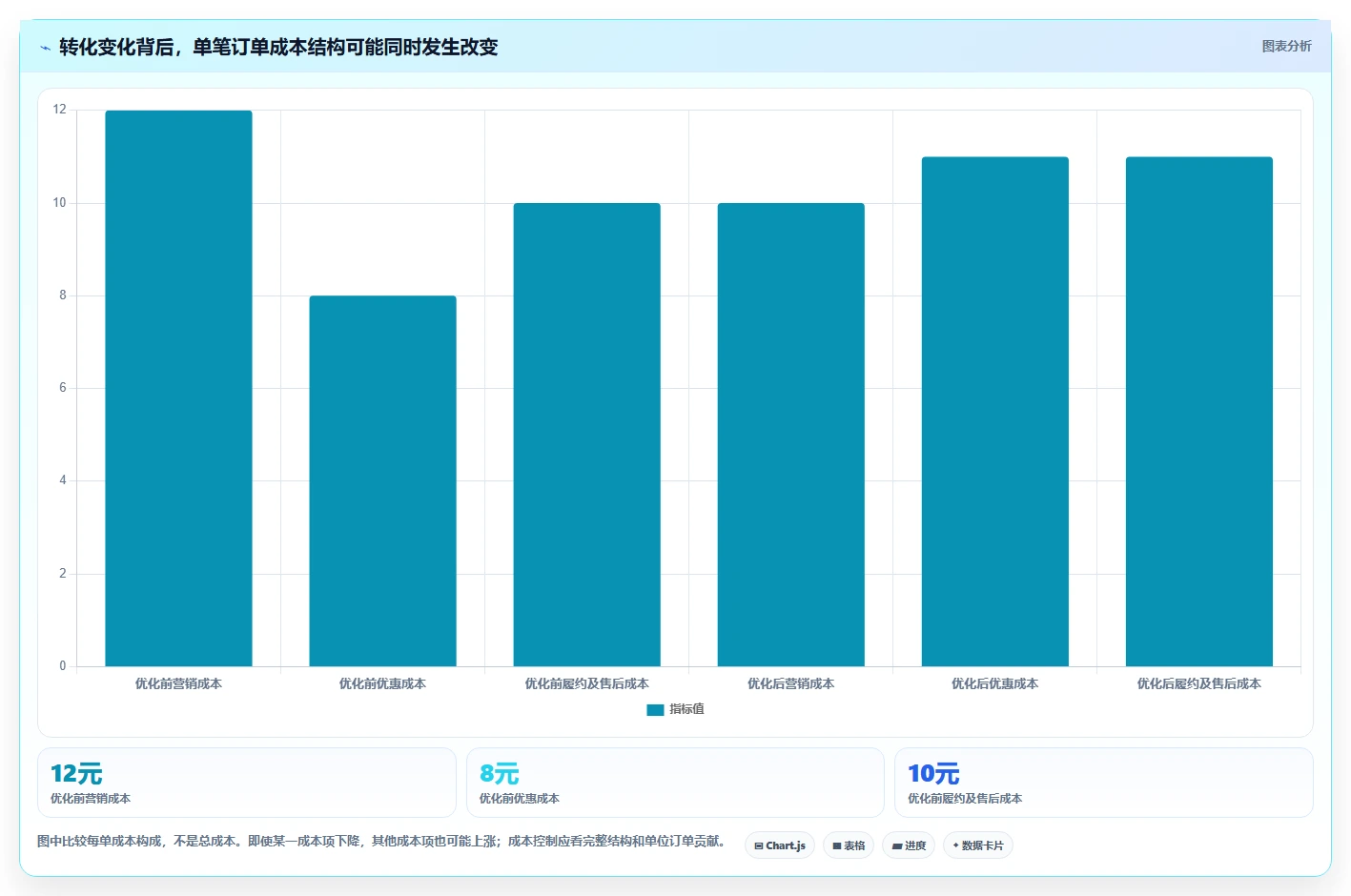
Task: Click the y-axis tick label 10
Action: pos(60,203)
